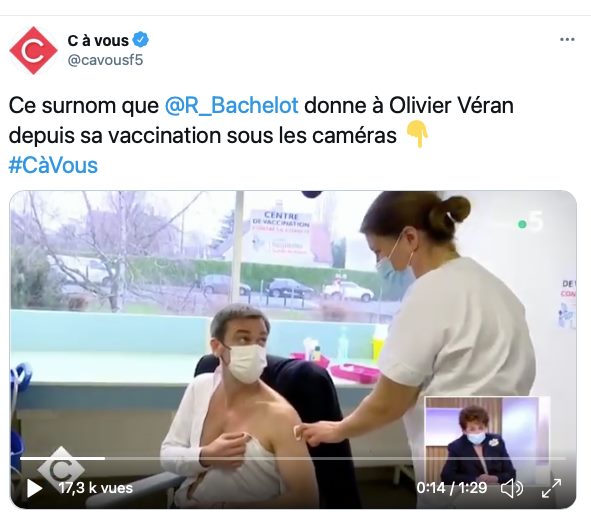Open the tweet's three-dot more menu
Screen dimensions: 591x515
[567, 39]
